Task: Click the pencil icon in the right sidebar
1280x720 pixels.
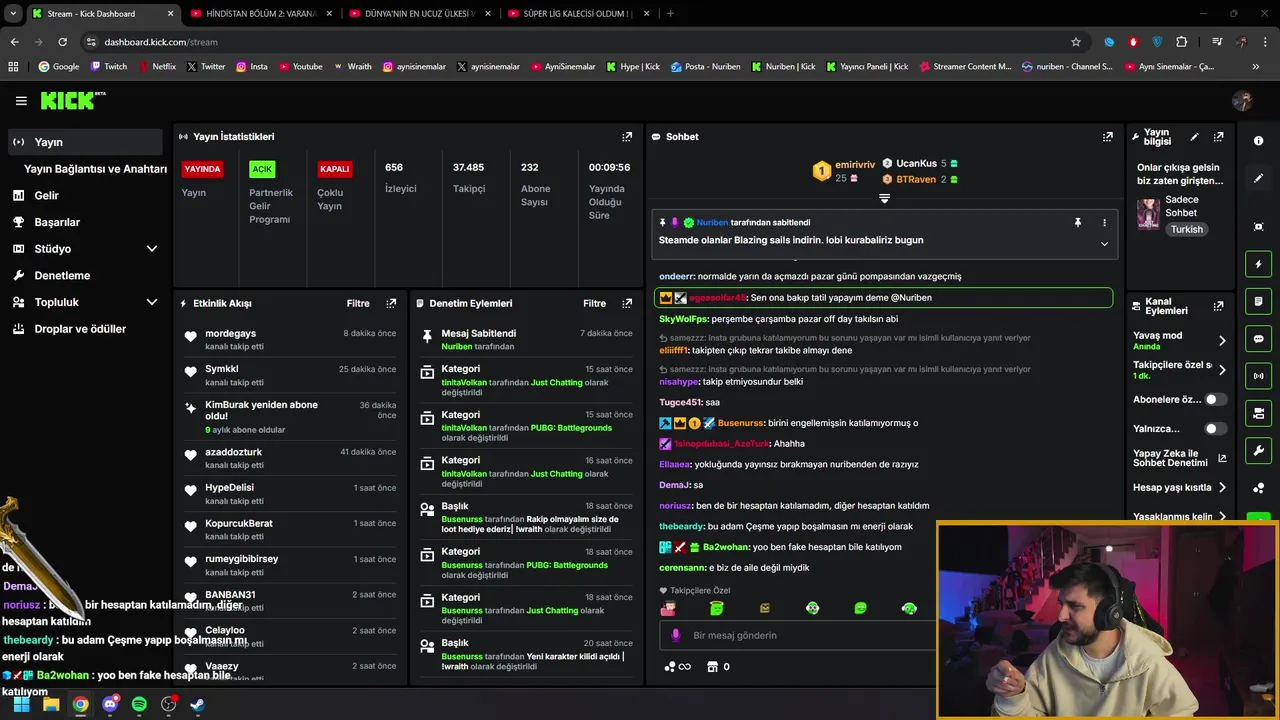Action: [x=1259, y=178]
